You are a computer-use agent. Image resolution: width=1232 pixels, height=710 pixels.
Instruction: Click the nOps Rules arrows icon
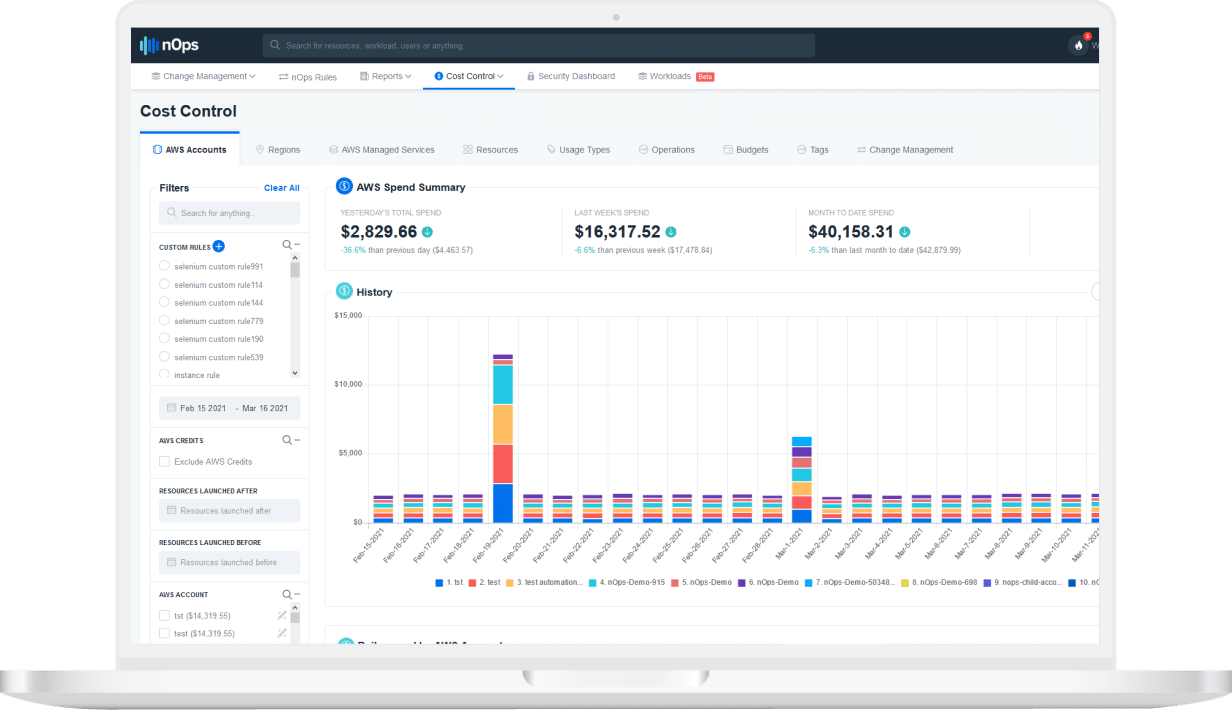coord(283,76)
